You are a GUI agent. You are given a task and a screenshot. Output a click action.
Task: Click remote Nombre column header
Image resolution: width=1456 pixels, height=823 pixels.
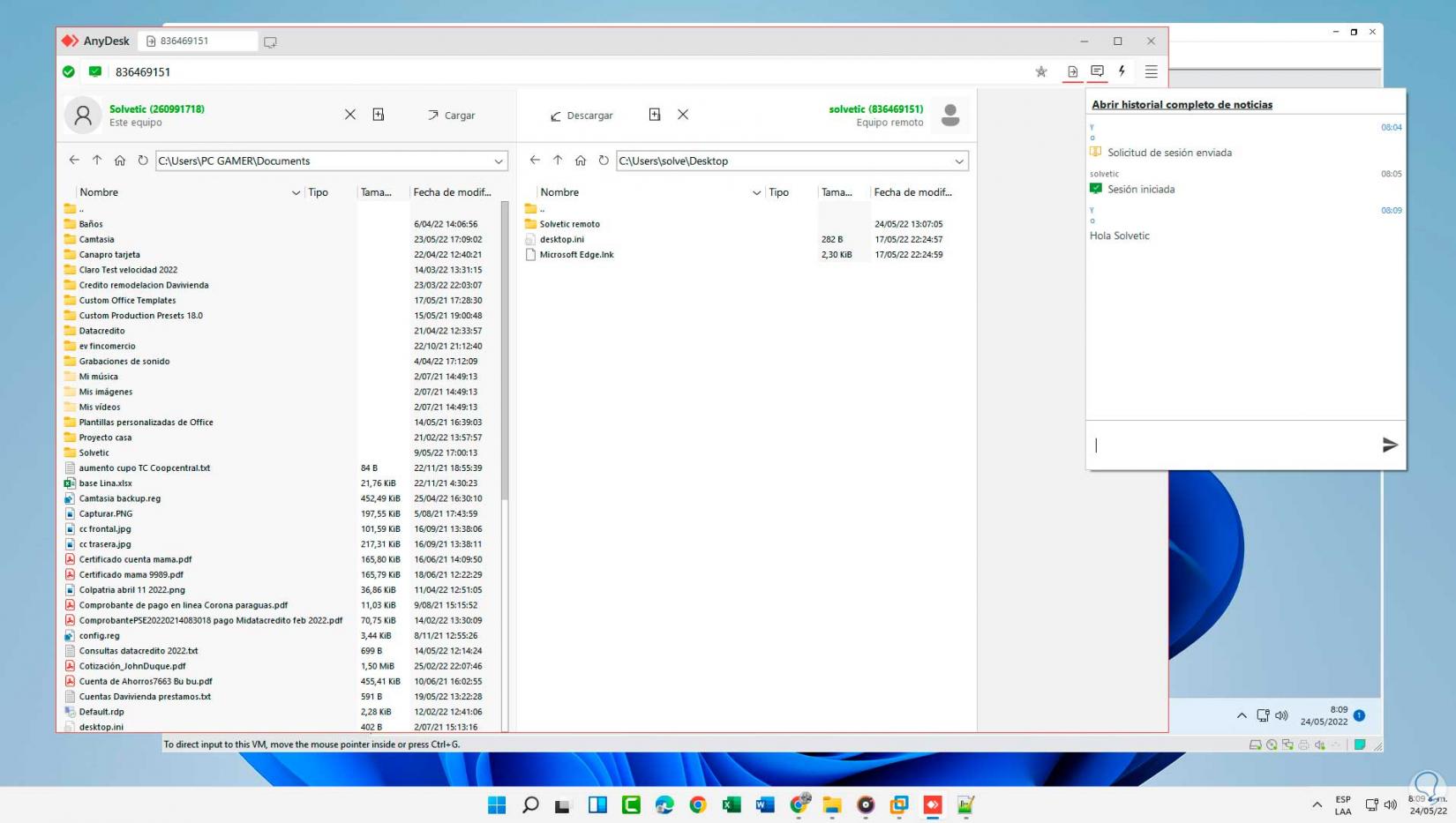pyautogui.click(x=559, y=192)
